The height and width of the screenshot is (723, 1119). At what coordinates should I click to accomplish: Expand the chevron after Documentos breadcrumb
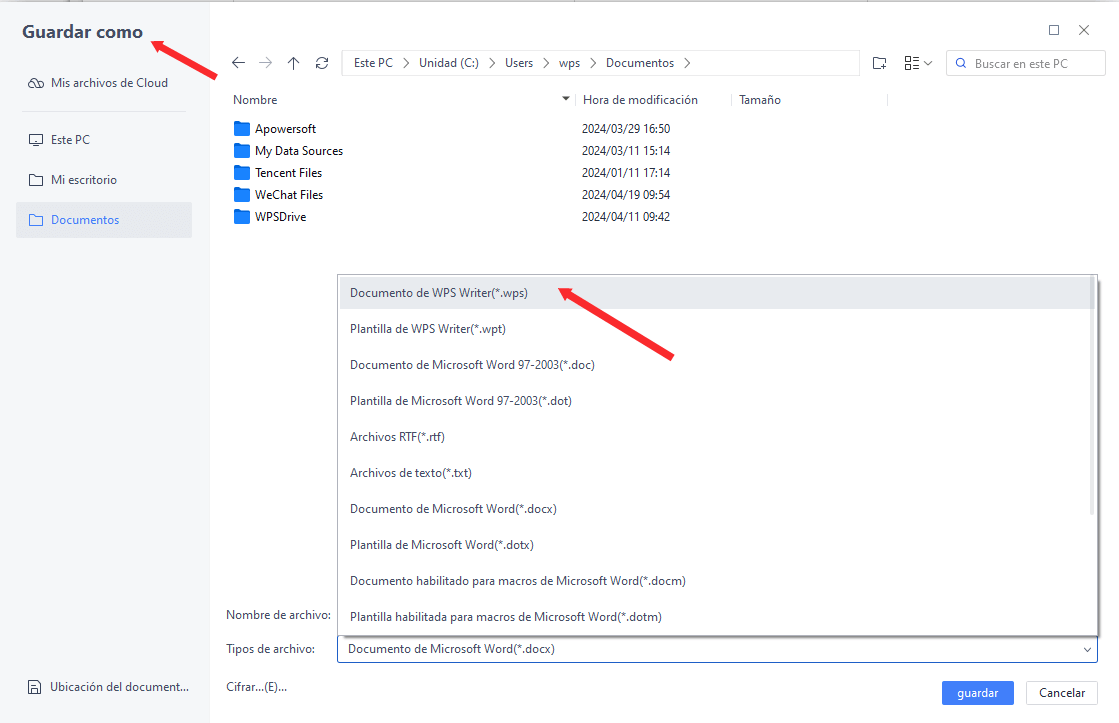[687, 63]
